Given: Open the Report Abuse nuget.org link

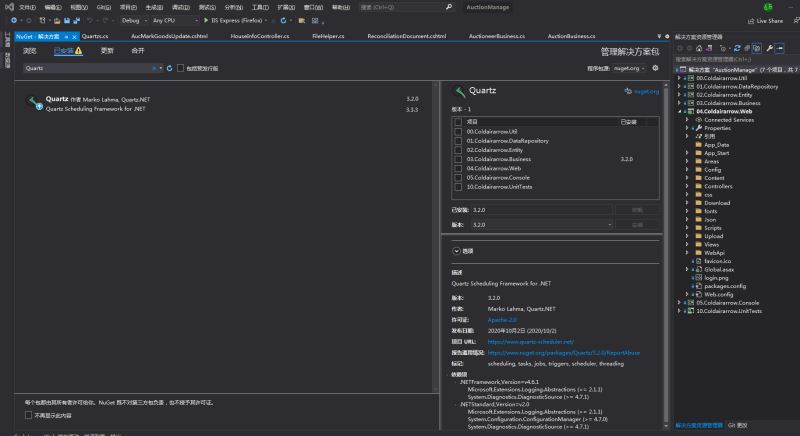Looking at the screenshot, I should [x=564, y=352].
